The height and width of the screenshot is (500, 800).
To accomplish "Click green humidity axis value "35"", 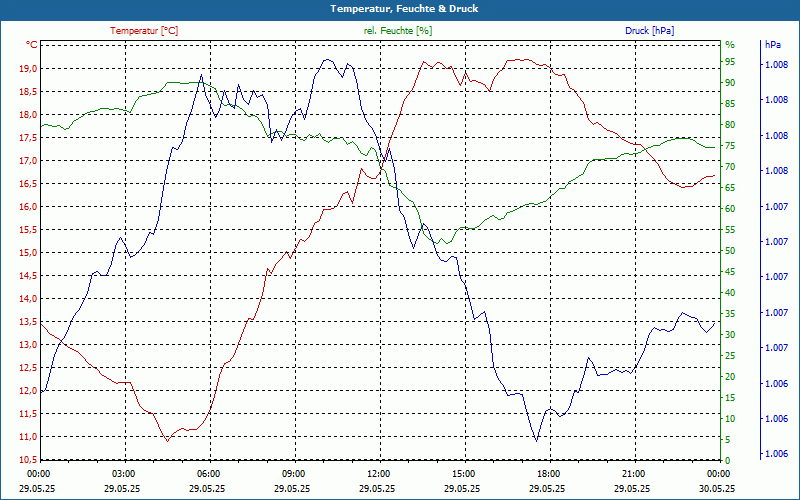I will [730, 313].
